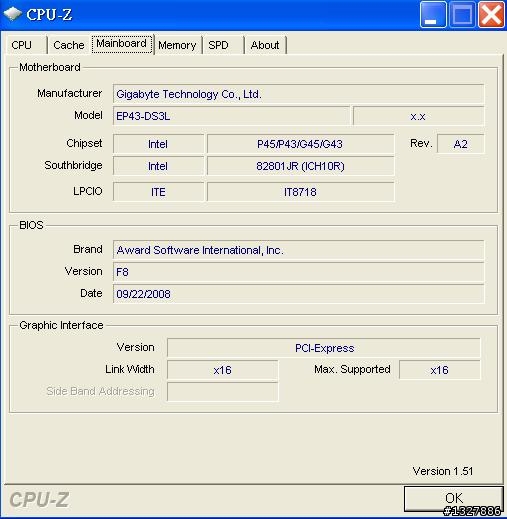
Task: Show the About tab
Action: click(265, 45)
